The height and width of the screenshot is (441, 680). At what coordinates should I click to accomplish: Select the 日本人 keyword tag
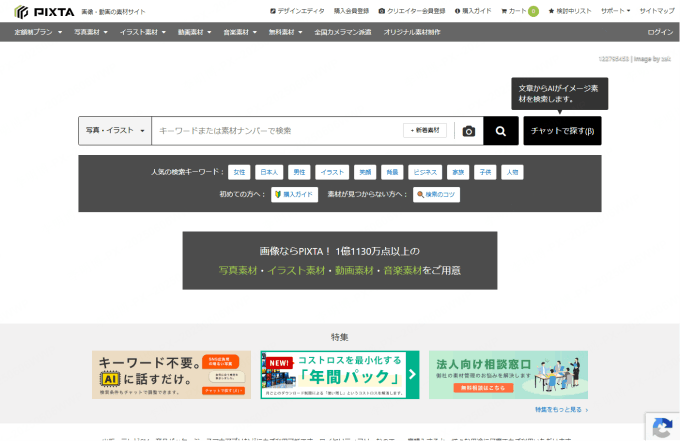(x=269, y=172)
